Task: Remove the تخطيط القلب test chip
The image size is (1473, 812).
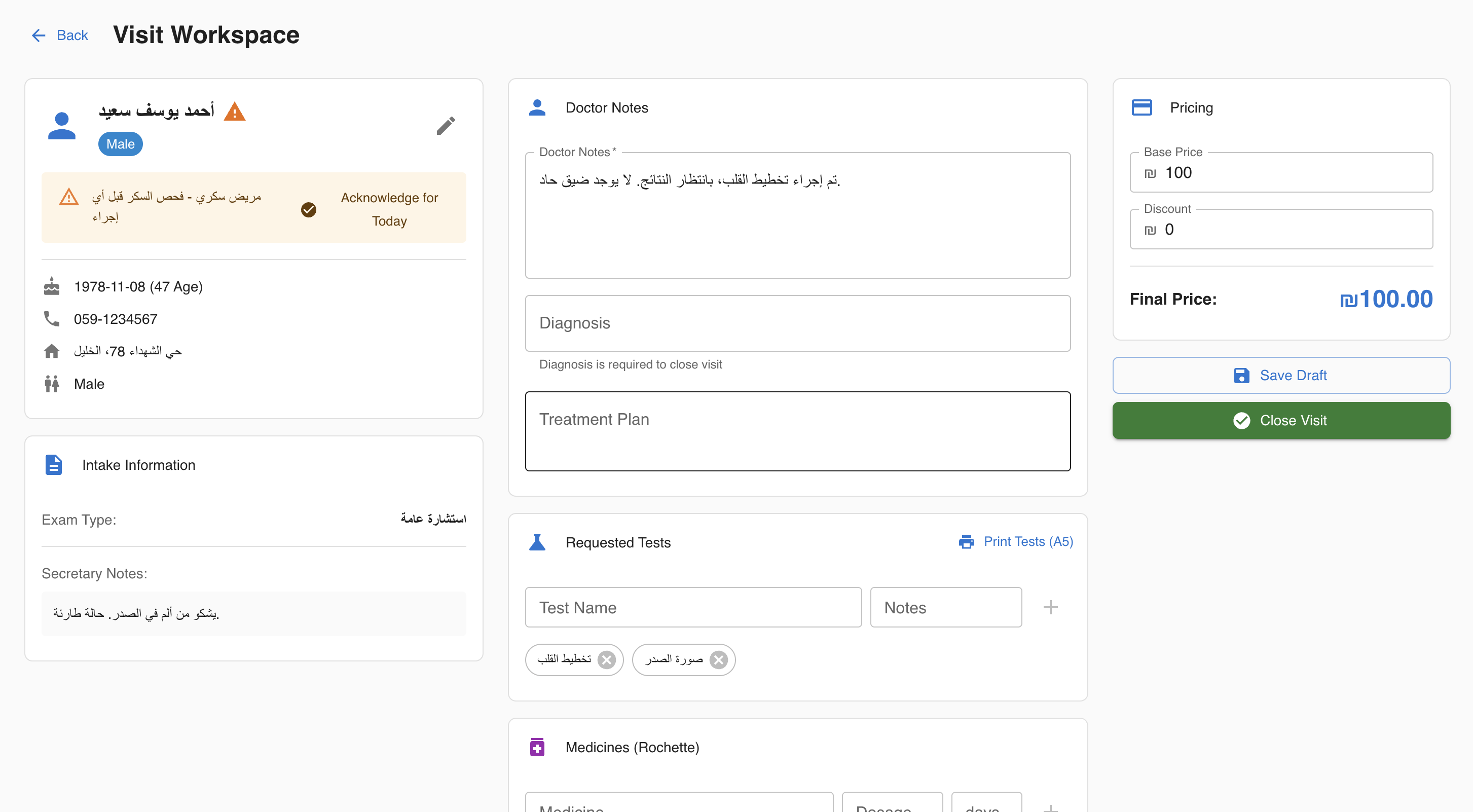Action: click(607, 659)
